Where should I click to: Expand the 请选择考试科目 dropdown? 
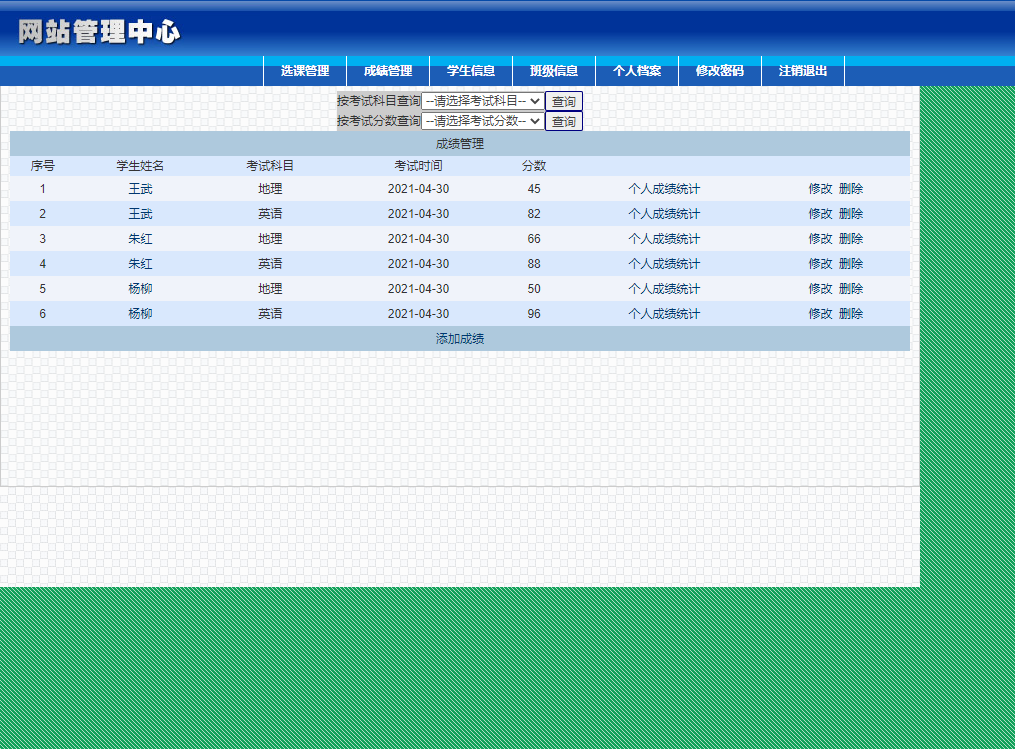coord(483,101)
